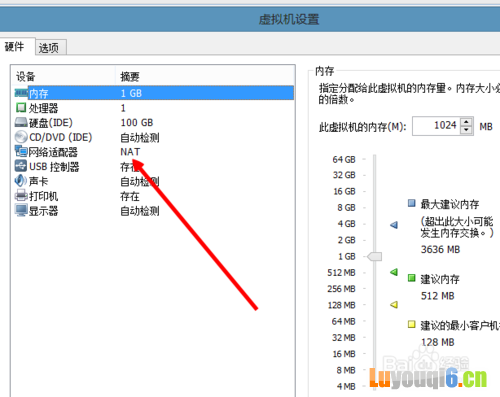Click the 1 GB memory summary
Viewport: 500px width, 397px height.
pyautogui.click(x=131, y=93)
